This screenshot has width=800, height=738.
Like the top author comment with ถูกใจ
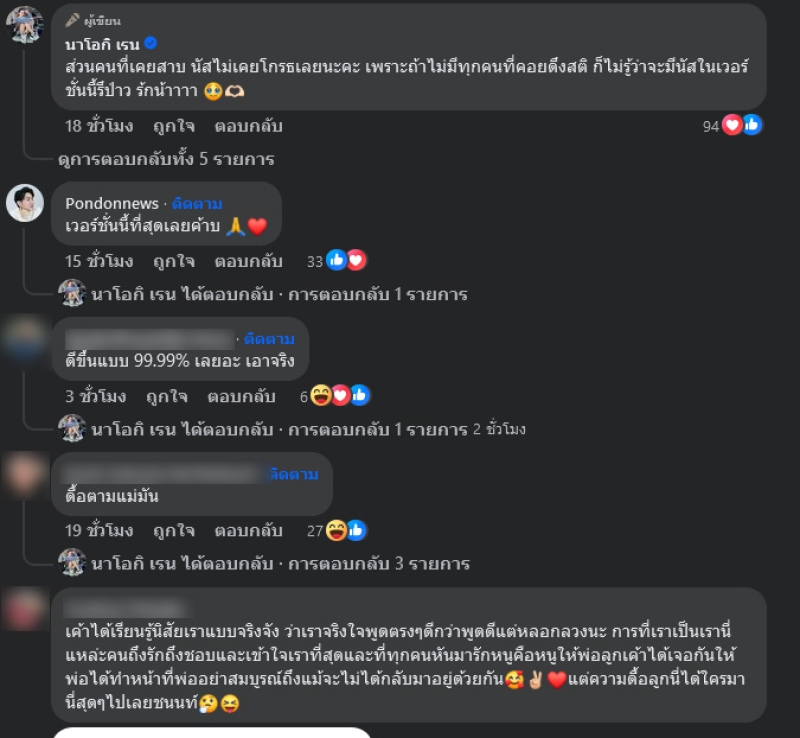[x=174, y=126]
